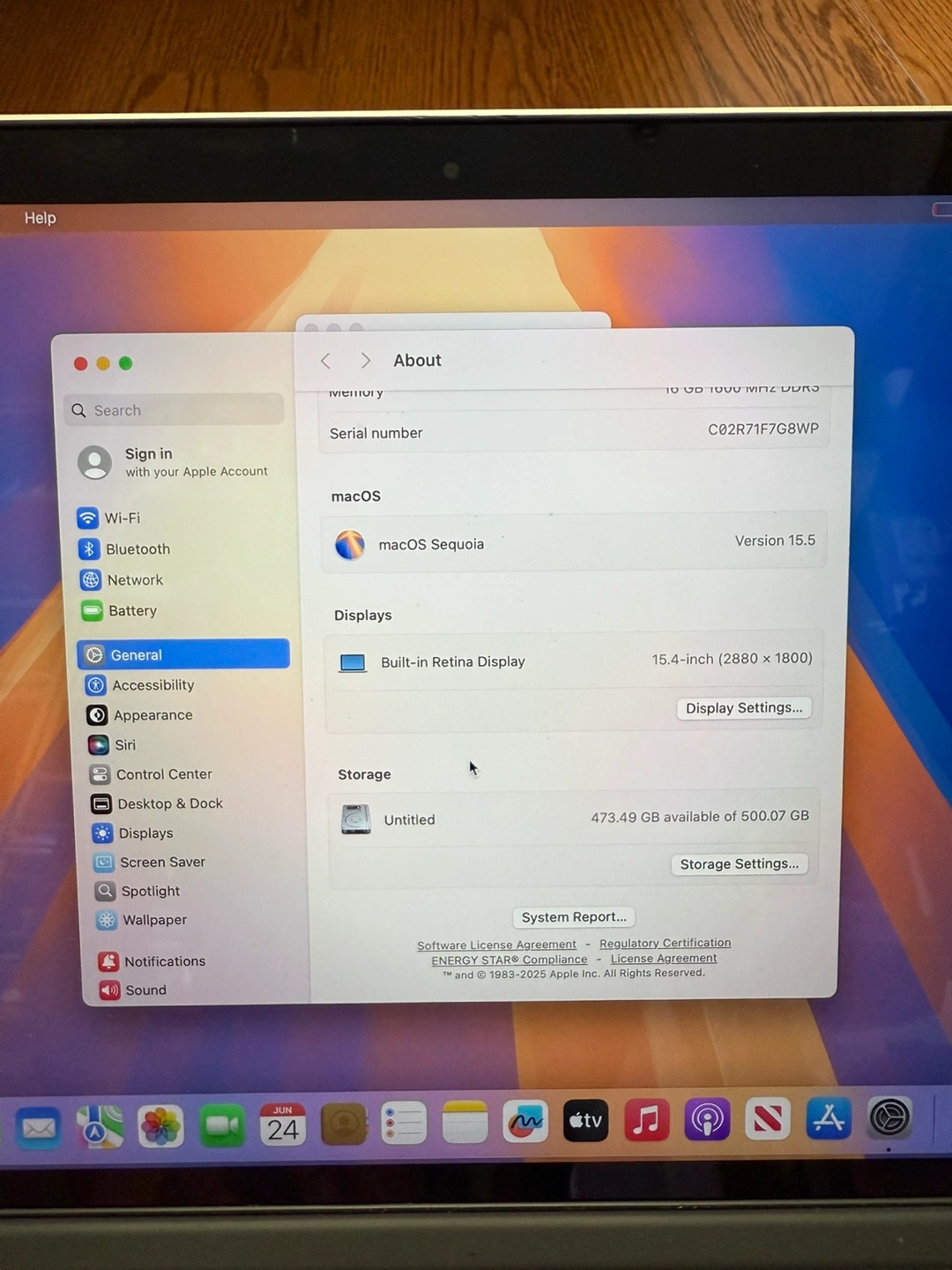This screenshot has height=1270, width=952.
Task: Open Contacts from the Dock
Action: coord(344,1124)
